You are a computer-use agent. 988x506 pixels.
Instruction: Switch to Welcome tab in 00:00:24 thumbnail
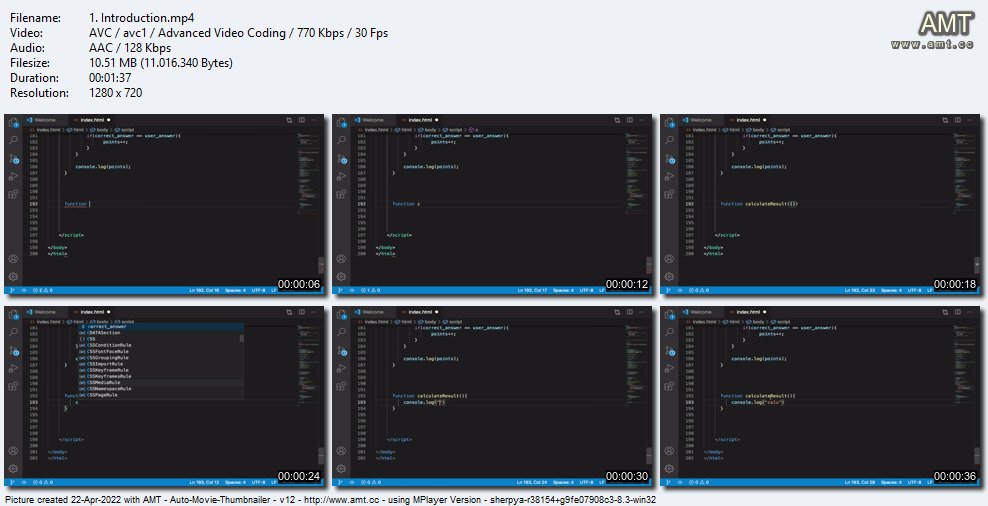[42, 312]
